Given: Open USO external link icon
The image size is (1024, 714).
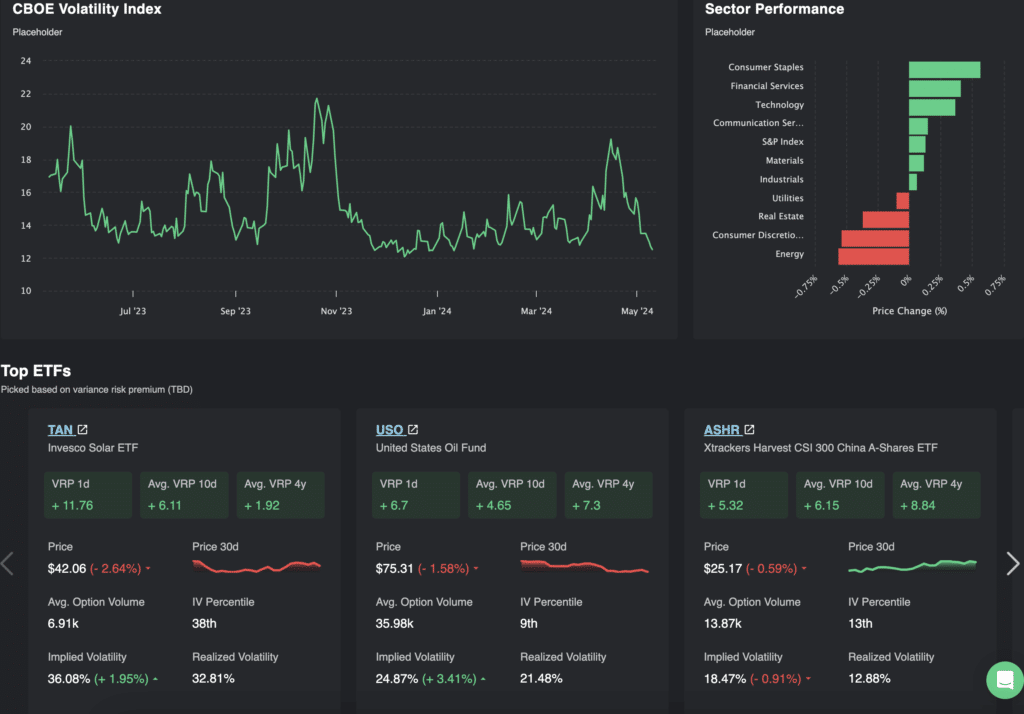Looking at the screenshot, I should pyautogui.click(x=413, y=430).
